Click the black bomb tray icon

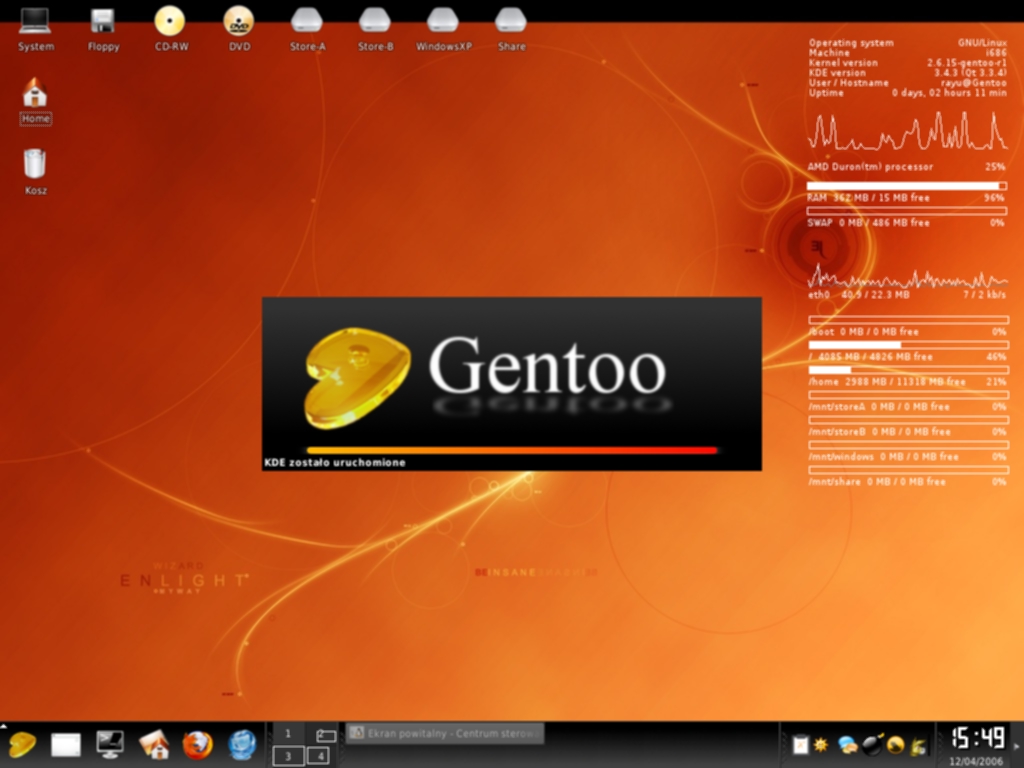point(872,744)
